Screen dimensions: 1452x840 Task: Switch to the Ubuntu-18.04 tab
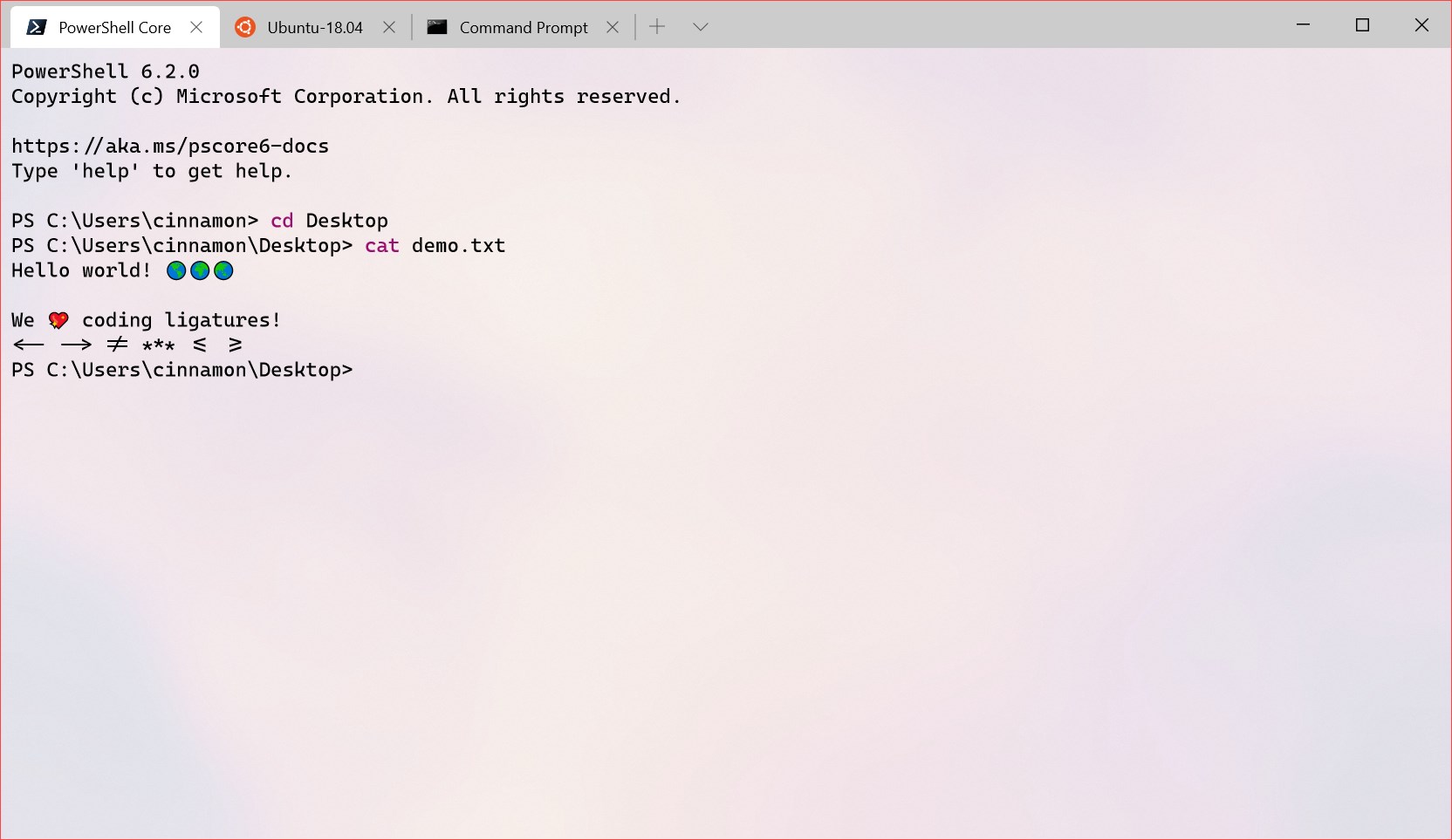point(314,26)
